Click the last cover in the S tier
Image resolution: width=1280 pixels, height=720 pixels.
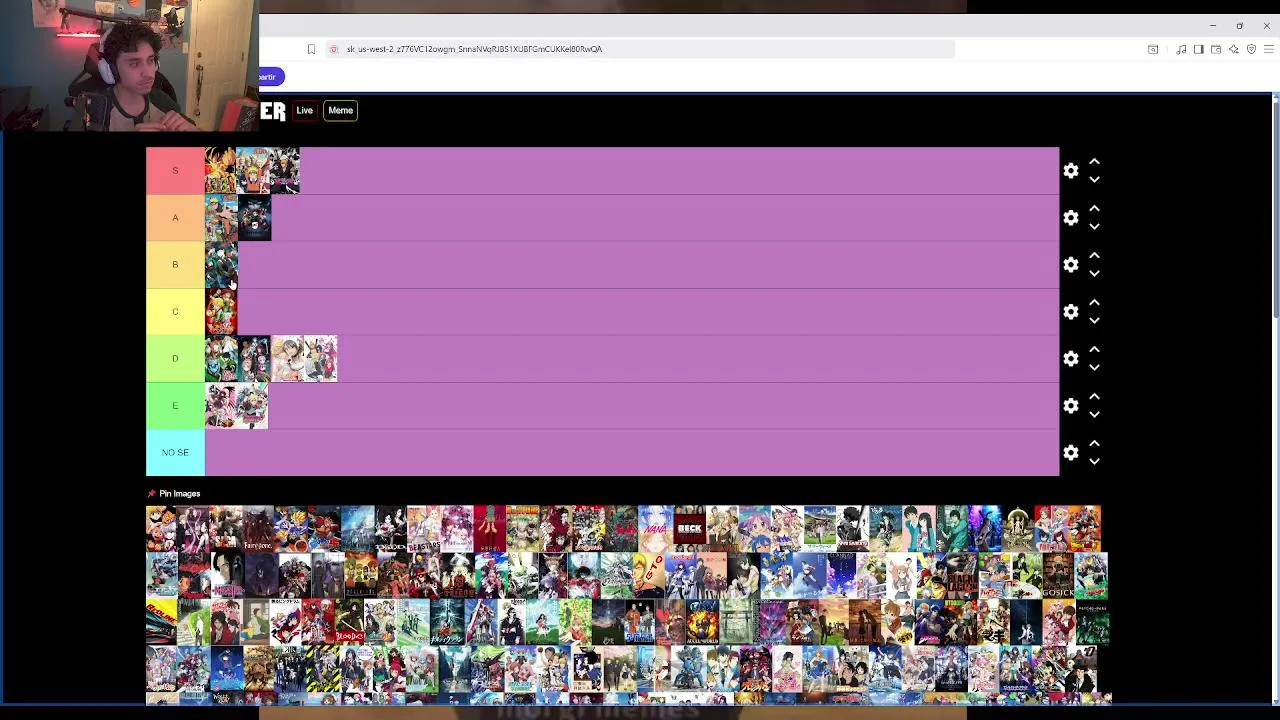tap(284, 171)
